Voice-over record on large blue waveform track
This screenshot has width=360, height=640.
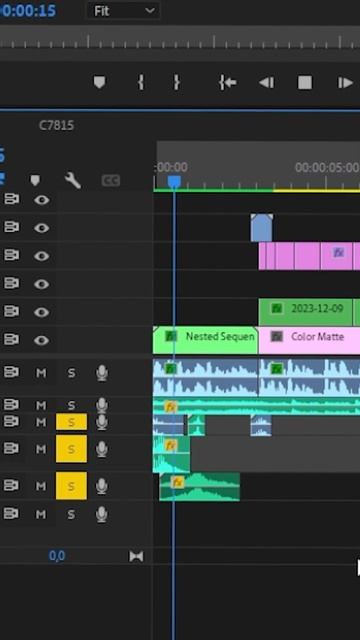(x=102, y=373)
